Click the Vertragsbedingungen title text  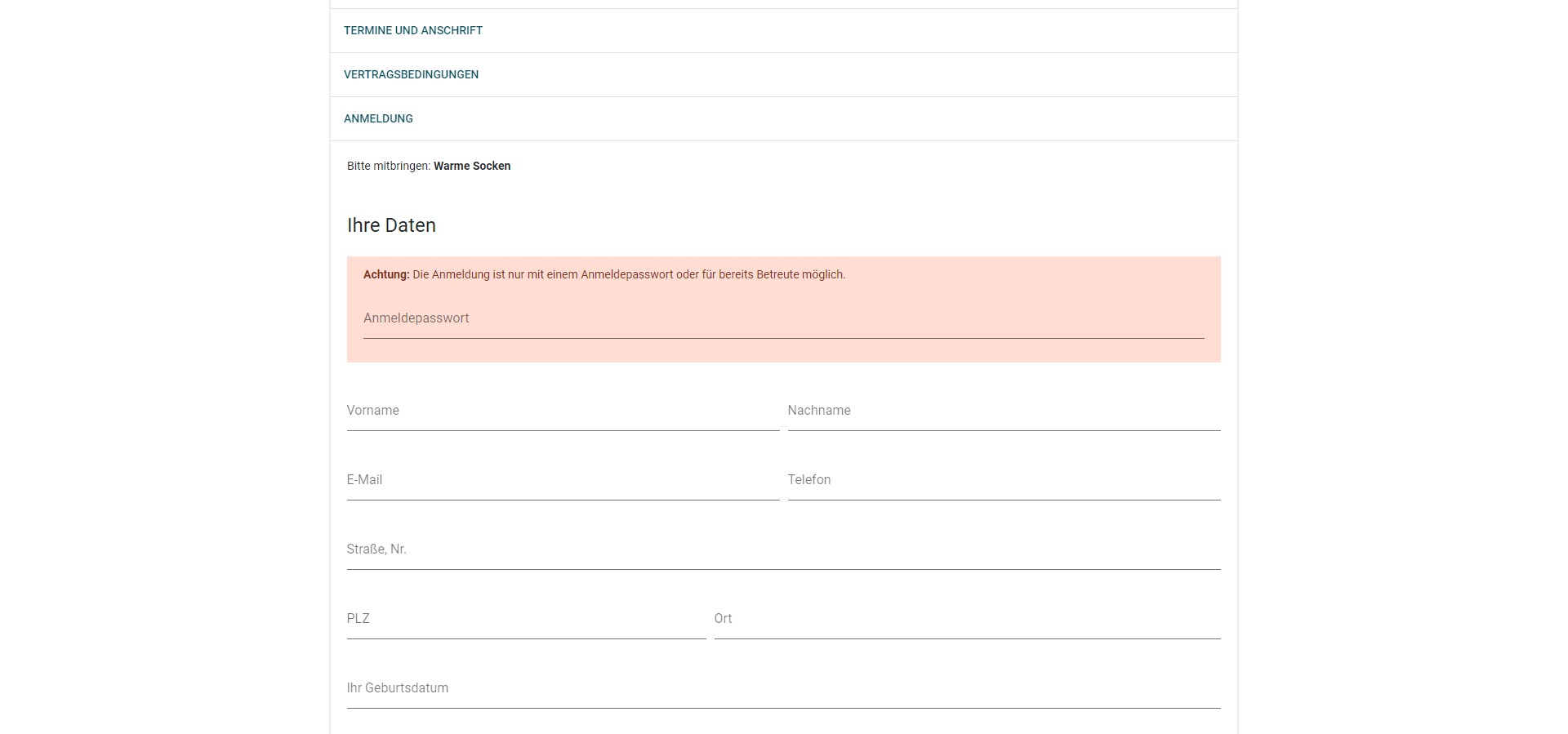click(x=411, y=75)
